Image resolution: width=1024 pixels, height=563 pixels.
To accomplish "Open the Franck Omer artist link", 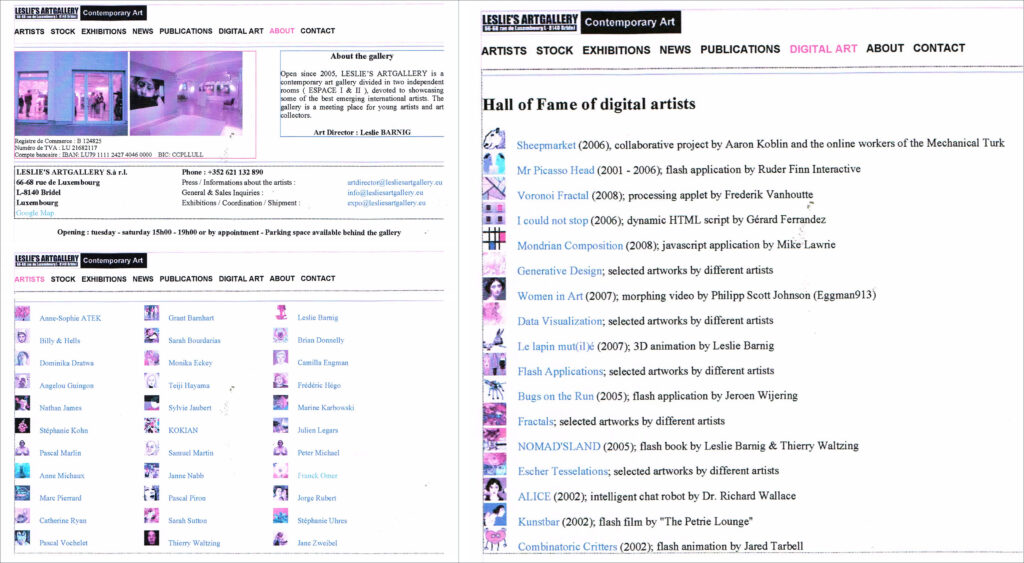I will click(320, 475).
